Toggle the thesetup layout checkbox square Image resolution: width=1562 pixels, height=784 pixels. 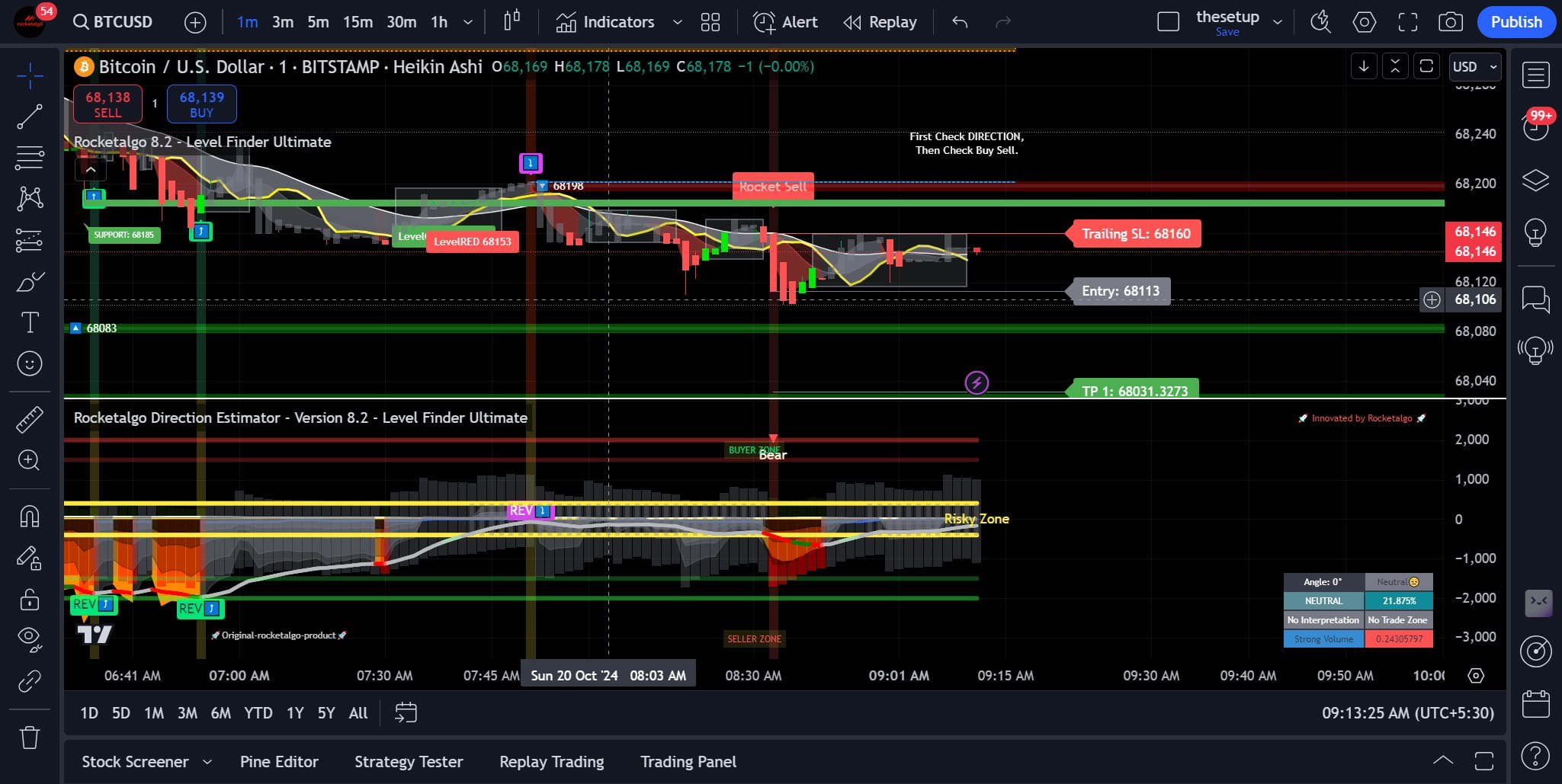(x=1168, y=22)
